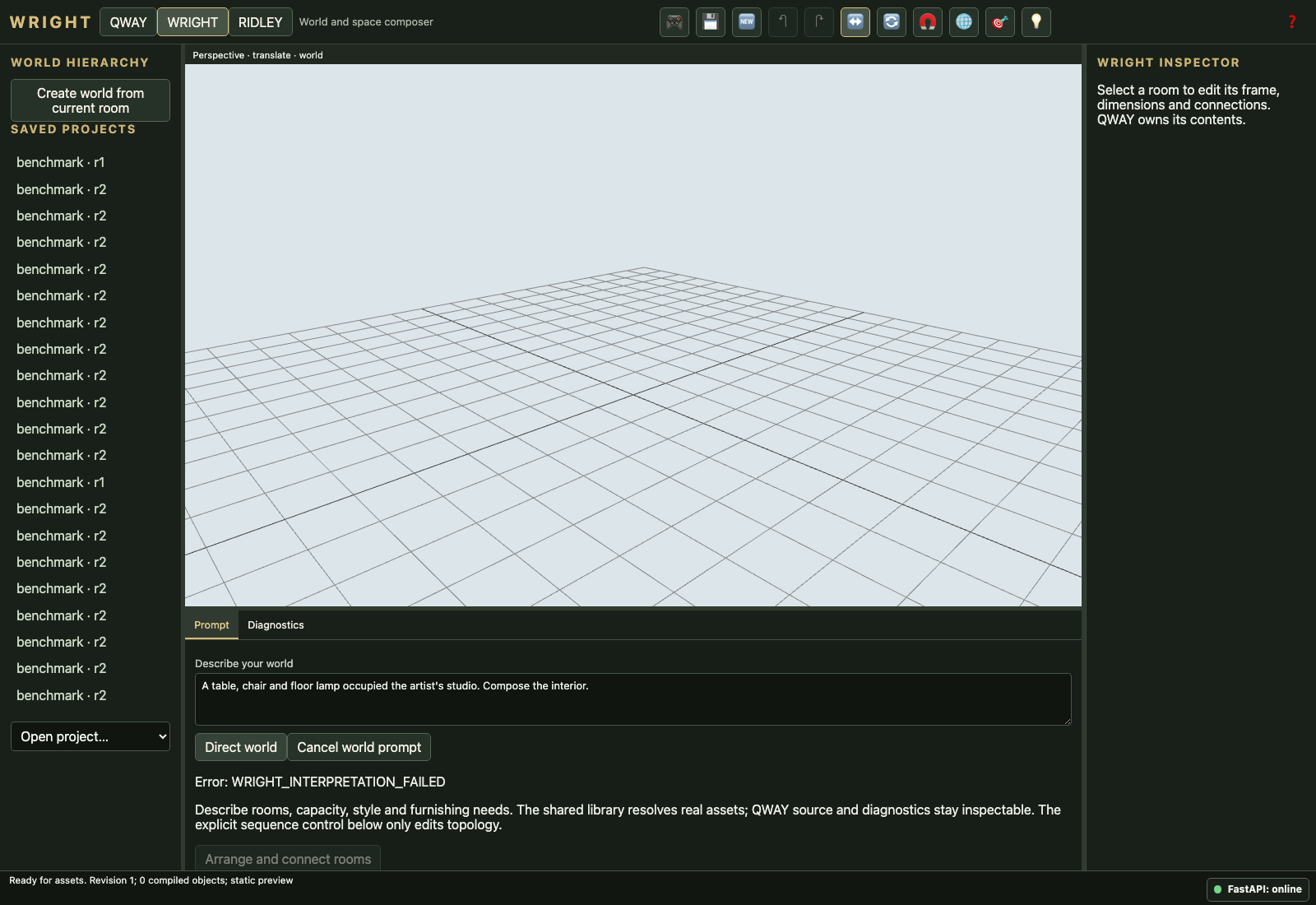Image resolution: width=1316 pixels, height=905 pixels.
Task: Open the 'Open project...' dropdown
Action: 90,736
